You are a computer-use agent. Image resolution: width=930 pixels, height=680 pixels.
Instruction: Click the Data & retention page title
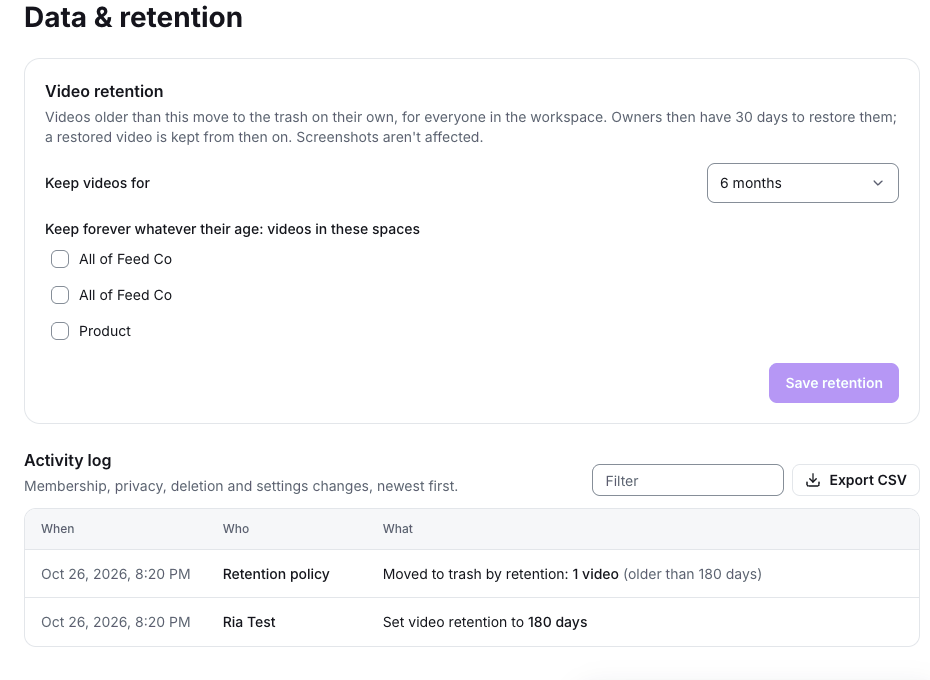(x=133, y=17)
